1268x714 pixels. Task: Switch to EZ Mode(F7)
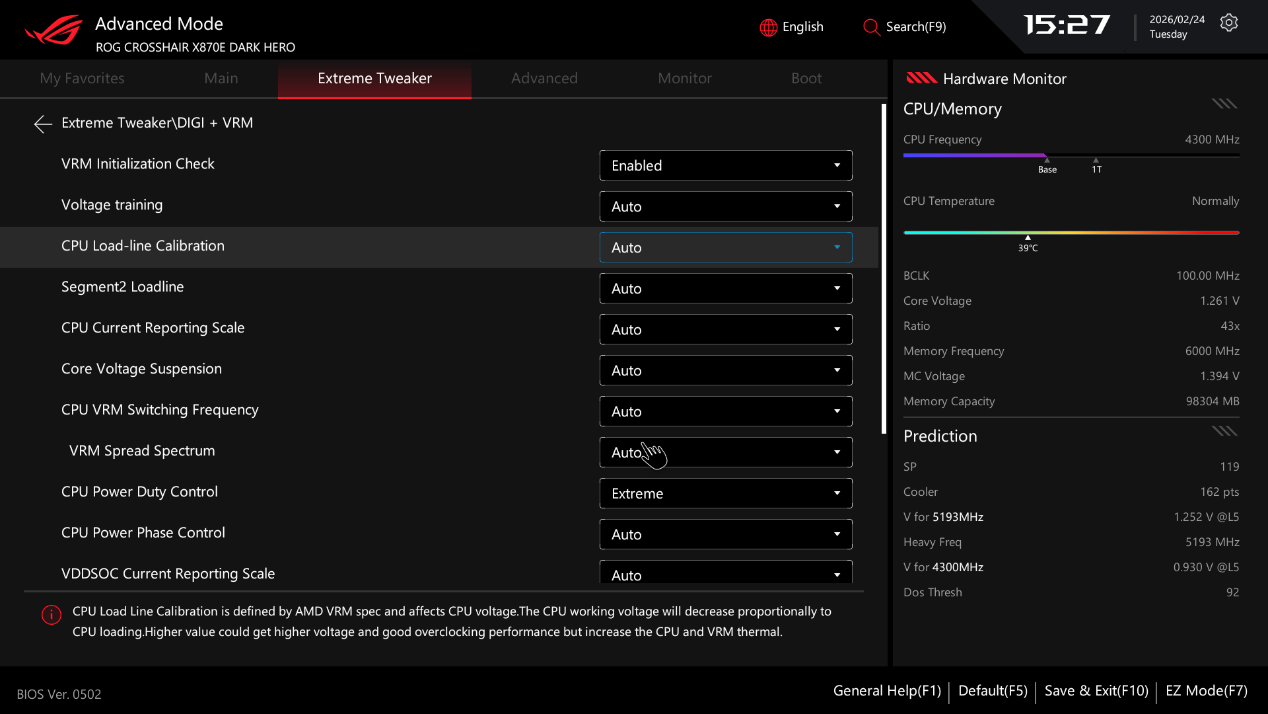(x=1206, y=691)
